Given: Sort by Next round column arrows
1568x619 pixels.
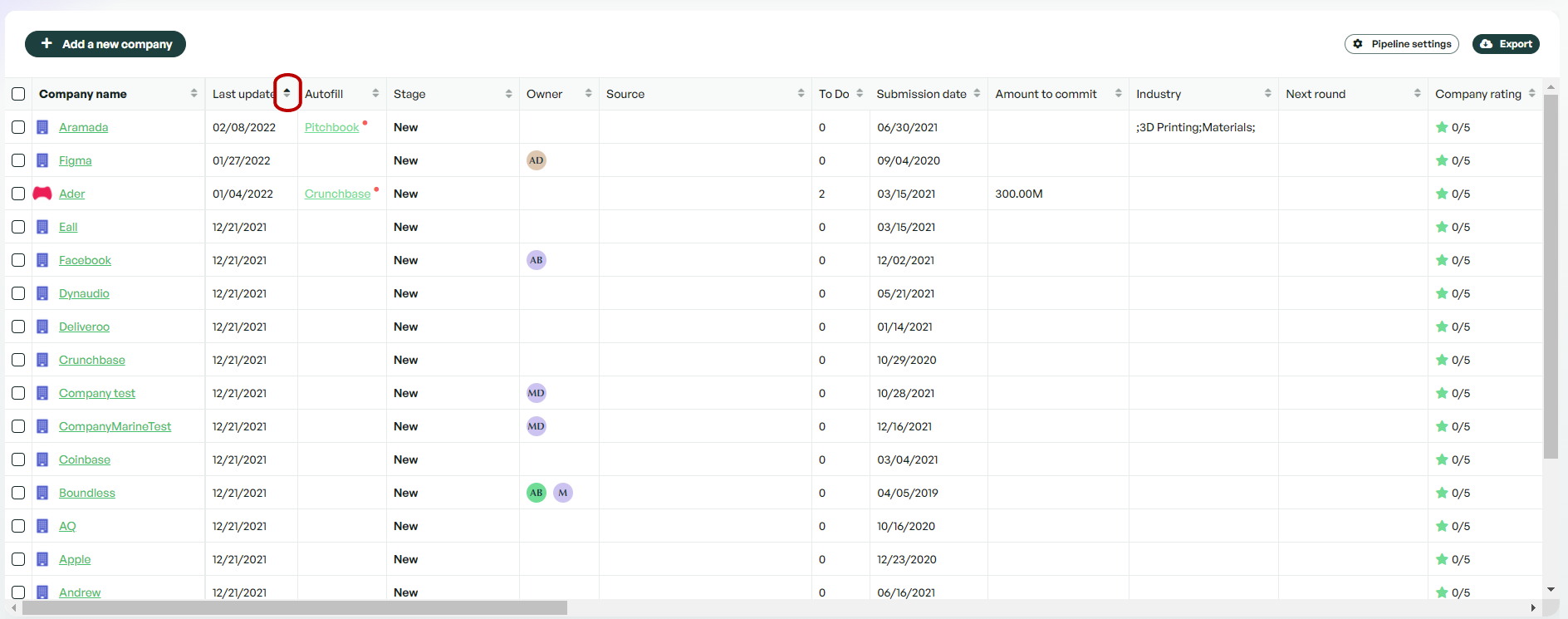Looking at the screenshot, I should click(1417, 93).
